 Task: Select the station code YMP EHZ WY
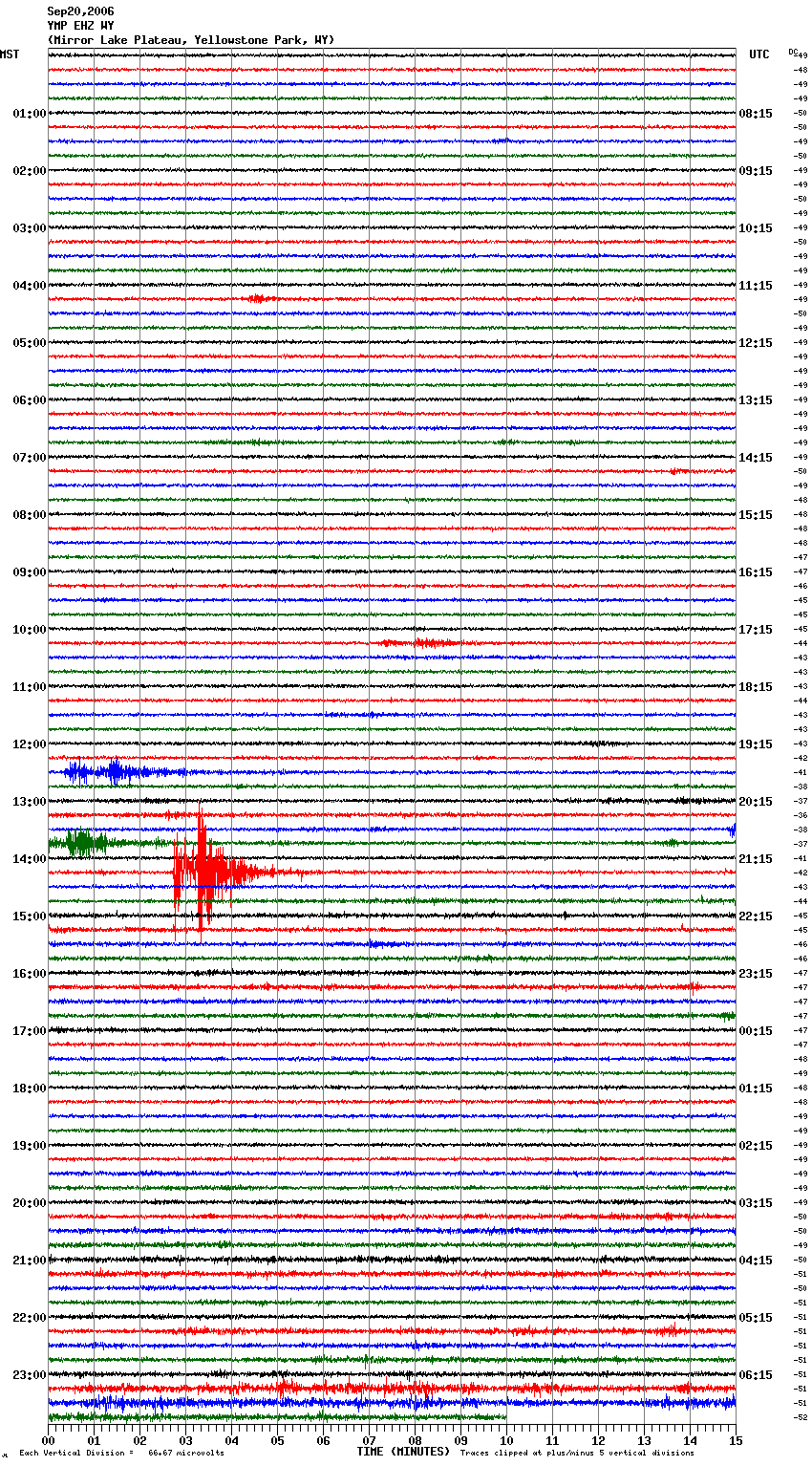(80, 26)
